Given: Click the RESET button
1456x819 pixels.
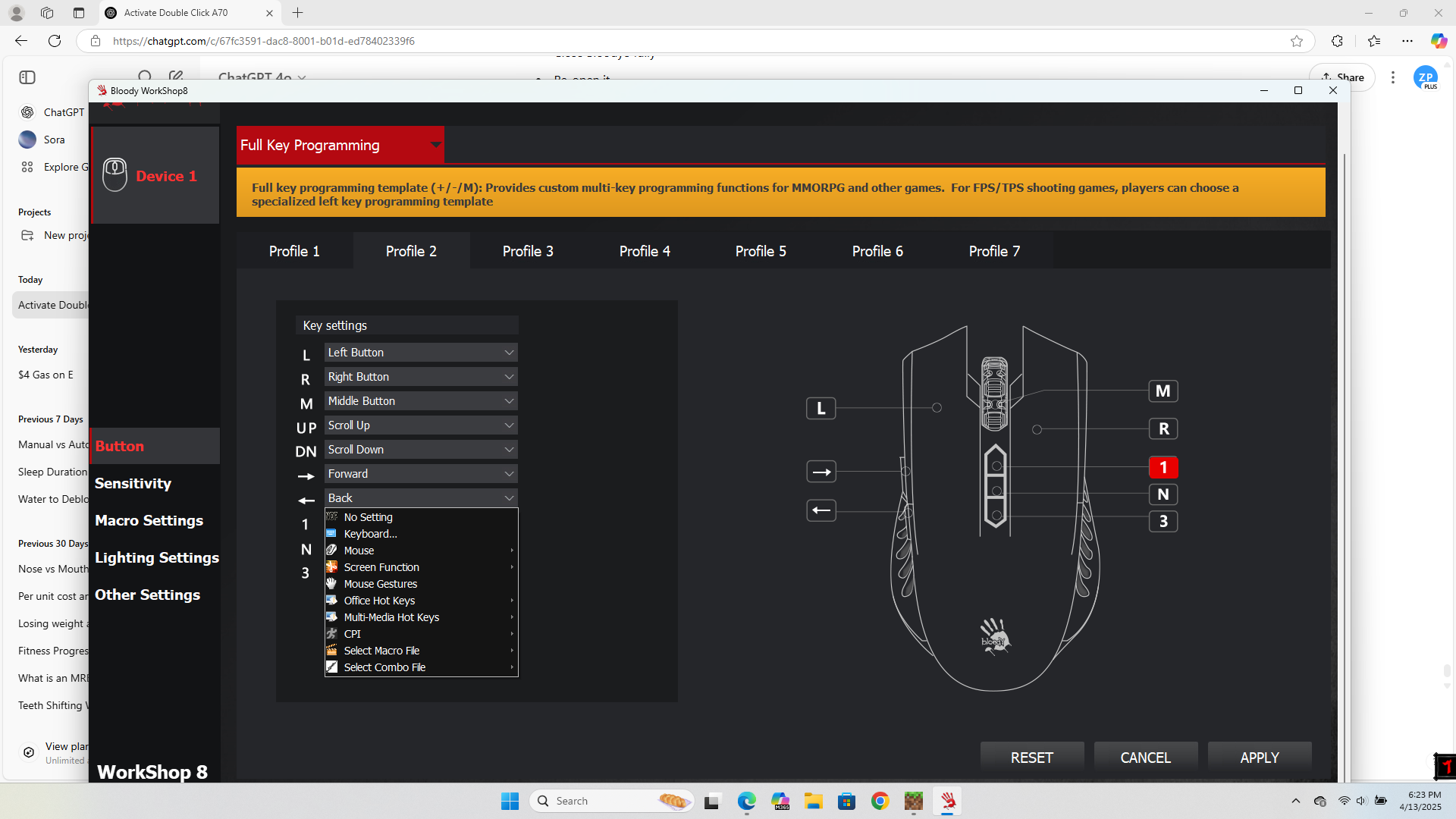Looking at the screenshot, I should pyautogui.click(x=1031, y=758).
